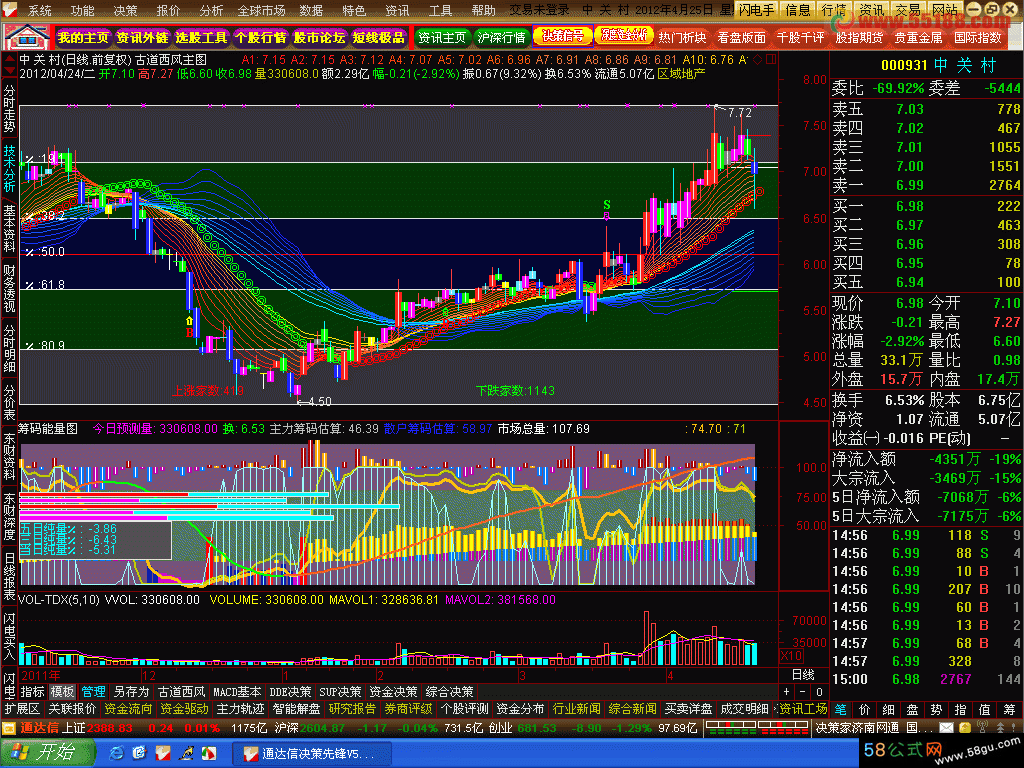Select 价 tab under quote panel

pyautogui.click(x=865, y=709)
